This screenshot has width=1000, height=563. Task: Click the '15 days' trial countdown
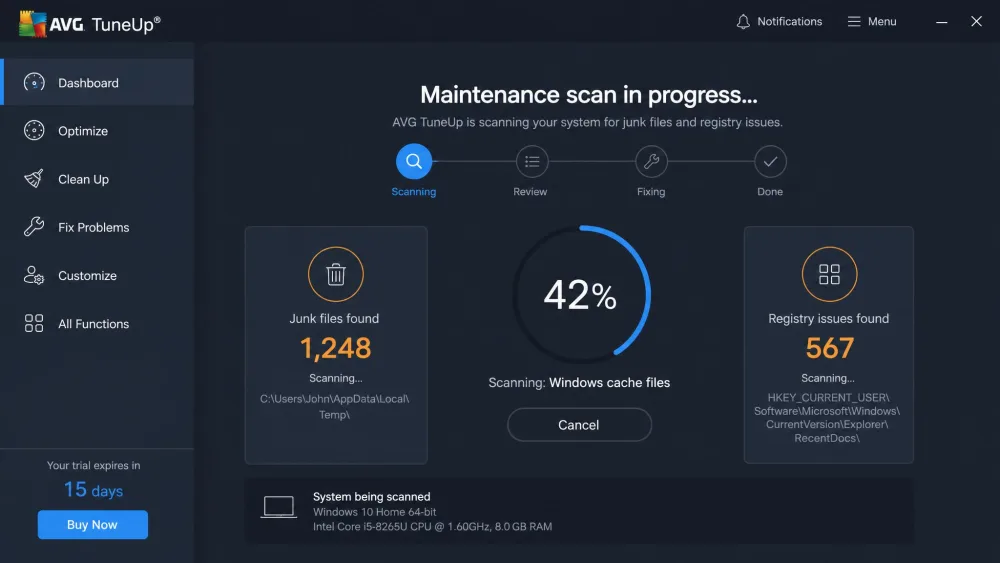93,490
